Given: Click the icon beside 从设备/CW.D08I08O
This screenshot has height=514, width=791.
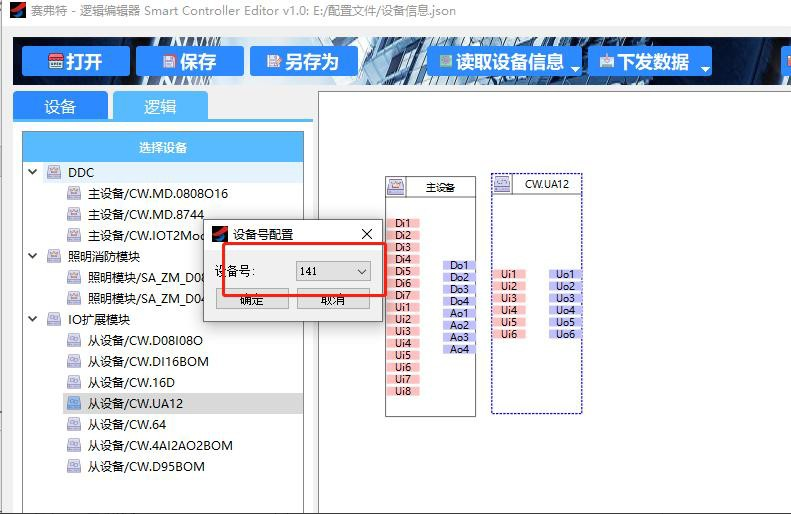Looking at the screenshot, I should (74, 341).
